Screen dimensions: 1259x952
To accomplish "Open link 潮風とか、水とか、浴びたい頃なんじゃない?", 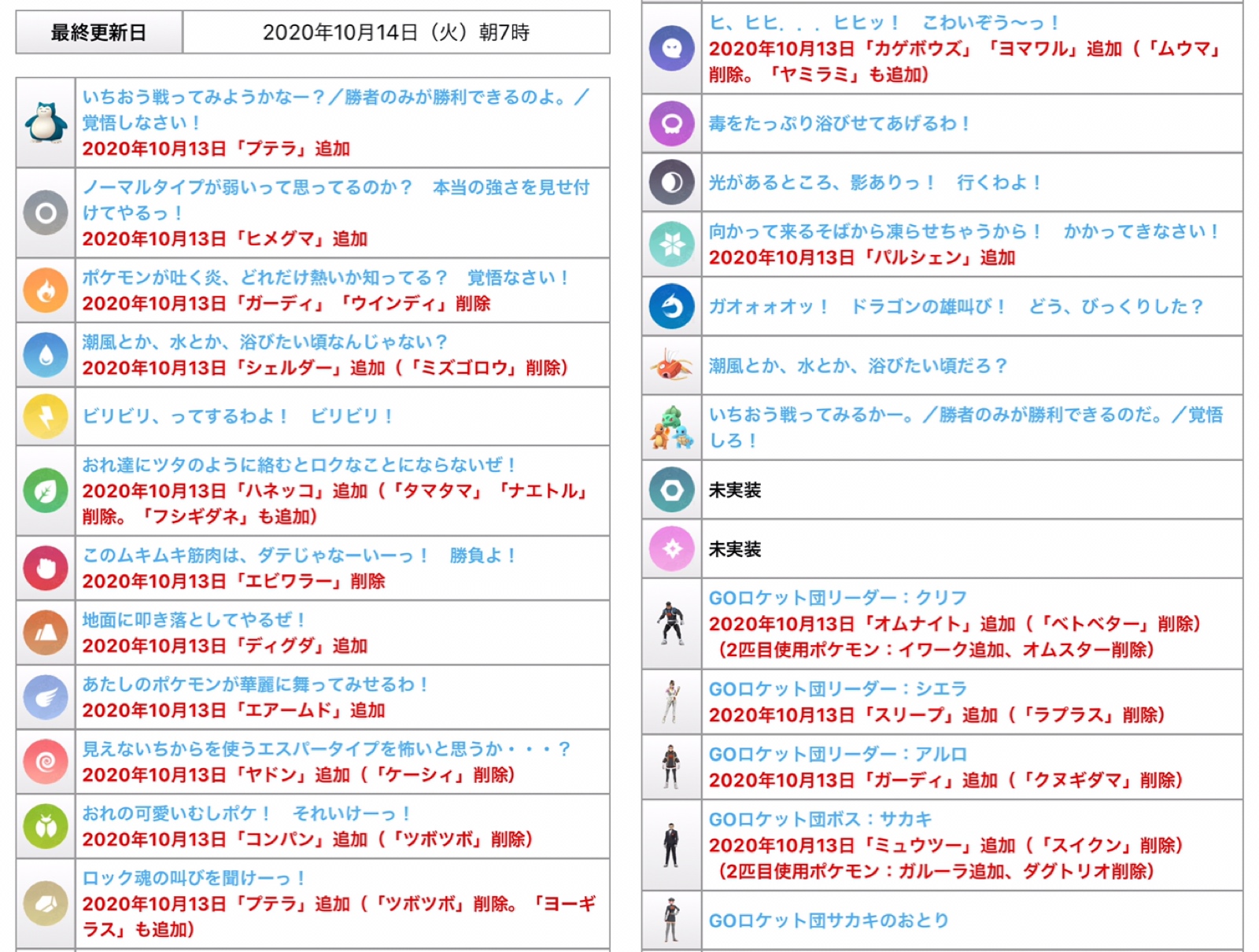I will coord(265,342).
